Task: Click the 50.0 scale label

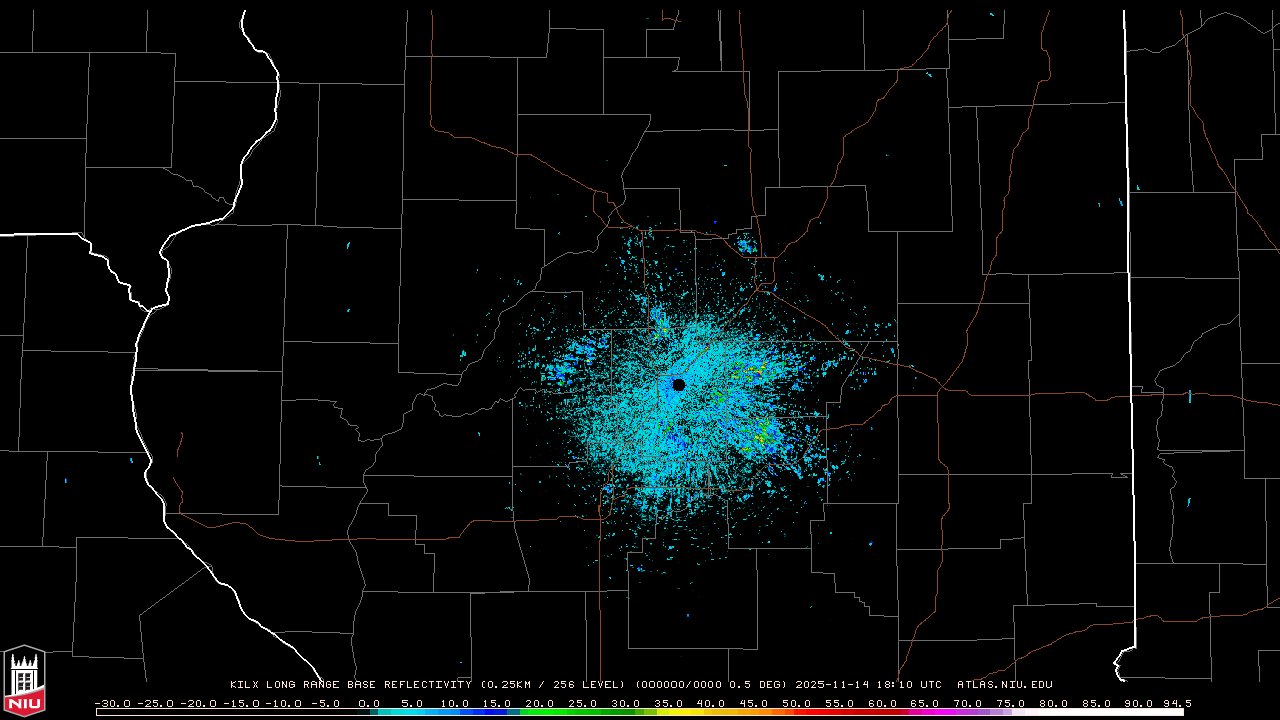Action: coord(797,704)
